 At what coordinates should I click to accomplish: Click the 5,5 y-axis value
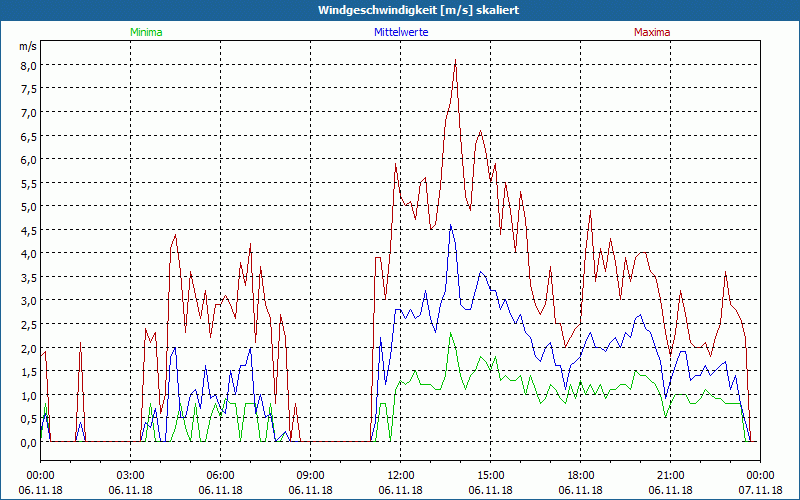29,184
